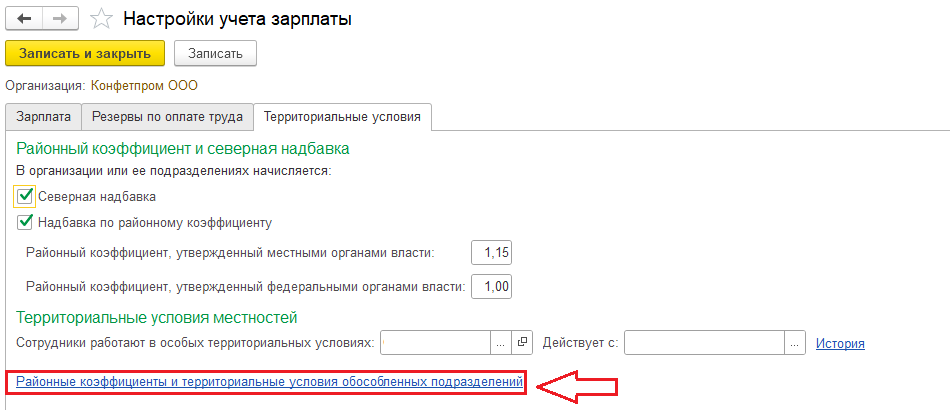Screen dimensions: 950x410
Task: Open link for обособленных подразделений coefficients
Action: (270, 381)
